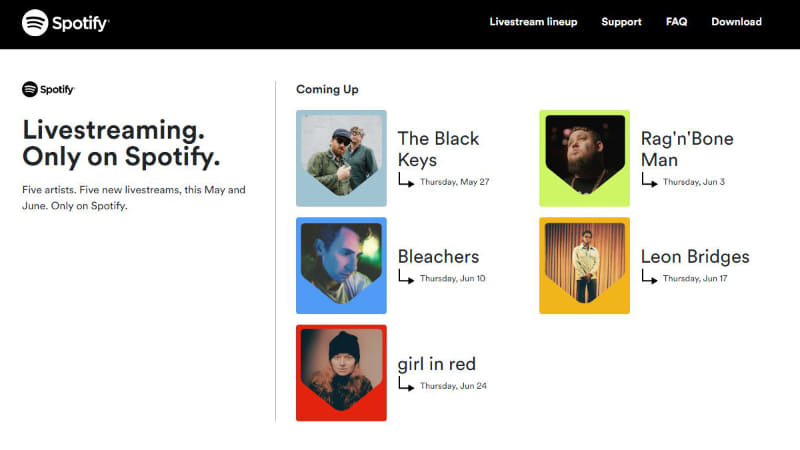Screen dimensions: 800x450
Task: Select the Leon Bridges title link
Action: click(x=695, y=257)
